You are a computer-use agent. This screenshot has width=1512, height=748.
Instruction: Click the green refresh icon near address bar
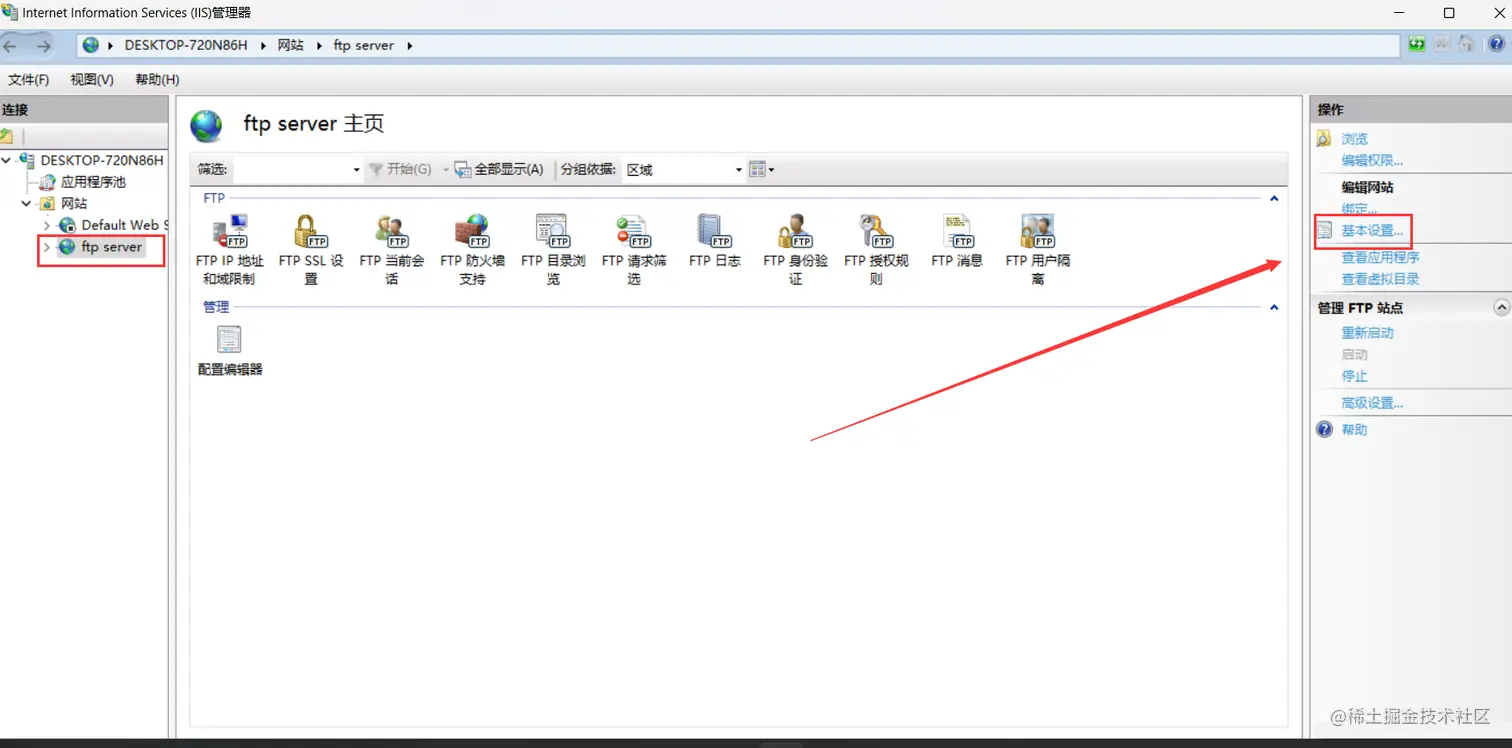click(1417, 44)
